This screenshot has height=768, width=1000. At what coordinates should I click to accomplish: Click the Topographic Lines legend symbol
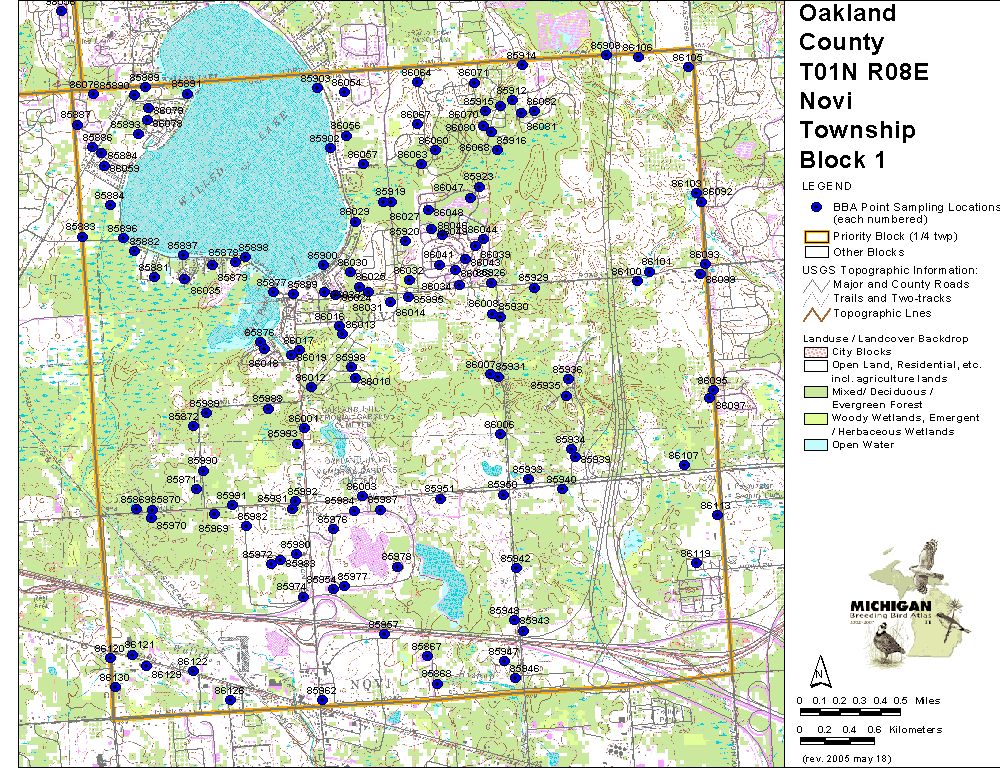click(x=815, y=313)
